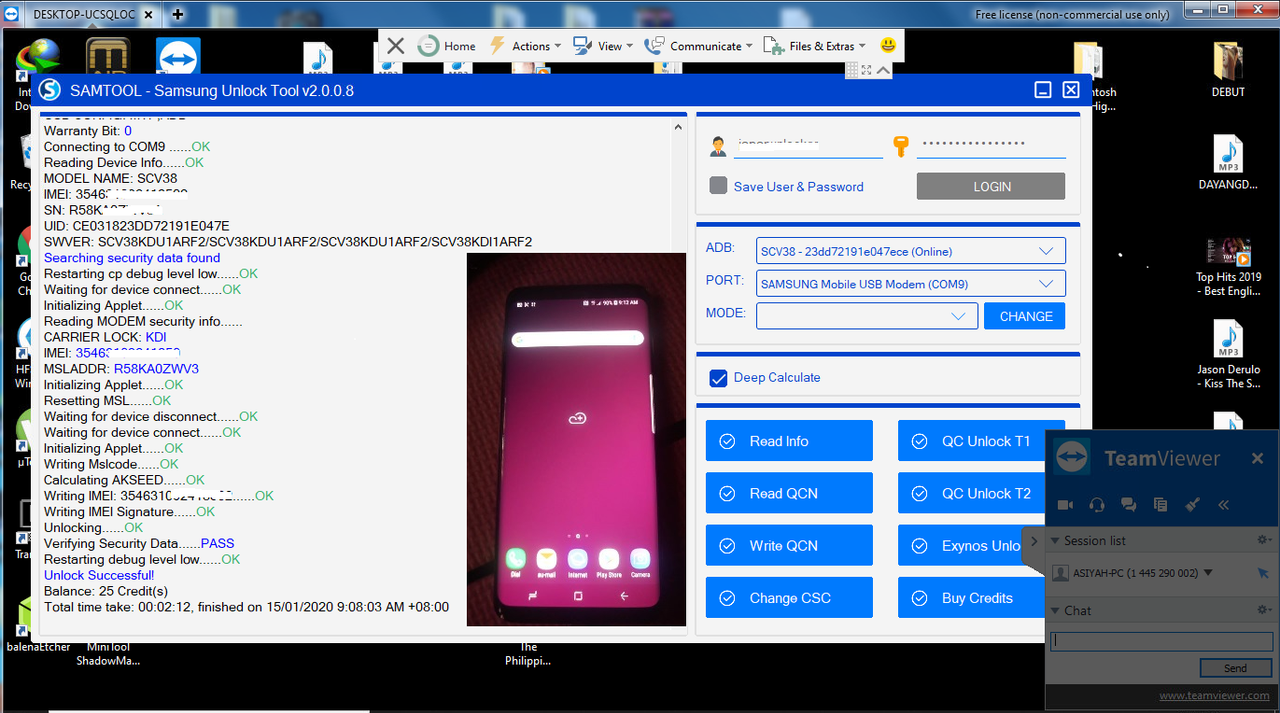Viewport: 1280px width, 713px height.
Task: Click the balenaEtcher desktop shortcut
Action: tap(38, 624)
